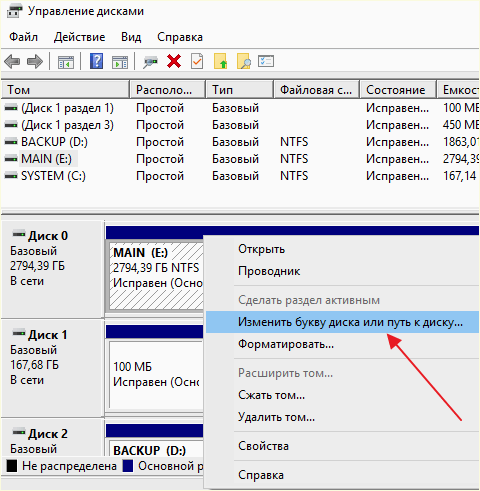Click the Состояние column header

(x=398, y=90)
